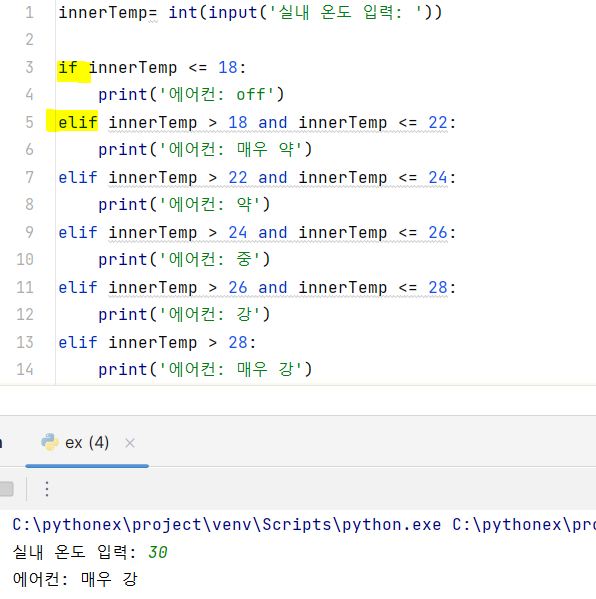The image size is (596, 599).
Task: Click gutter line number 14
Action: (x=25, y=369)
